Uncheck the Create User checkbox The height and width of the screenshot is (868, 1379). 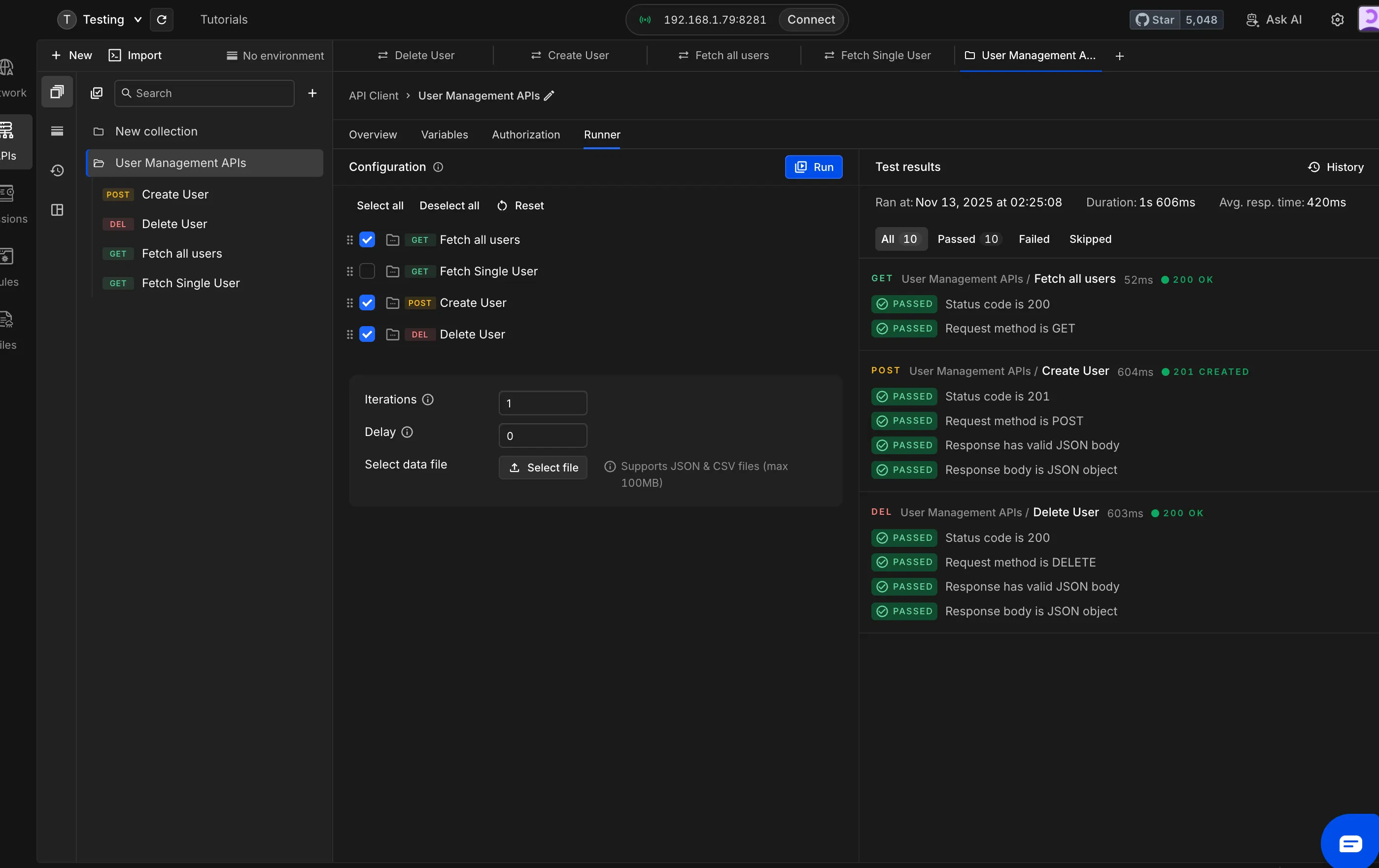(367, 303)
